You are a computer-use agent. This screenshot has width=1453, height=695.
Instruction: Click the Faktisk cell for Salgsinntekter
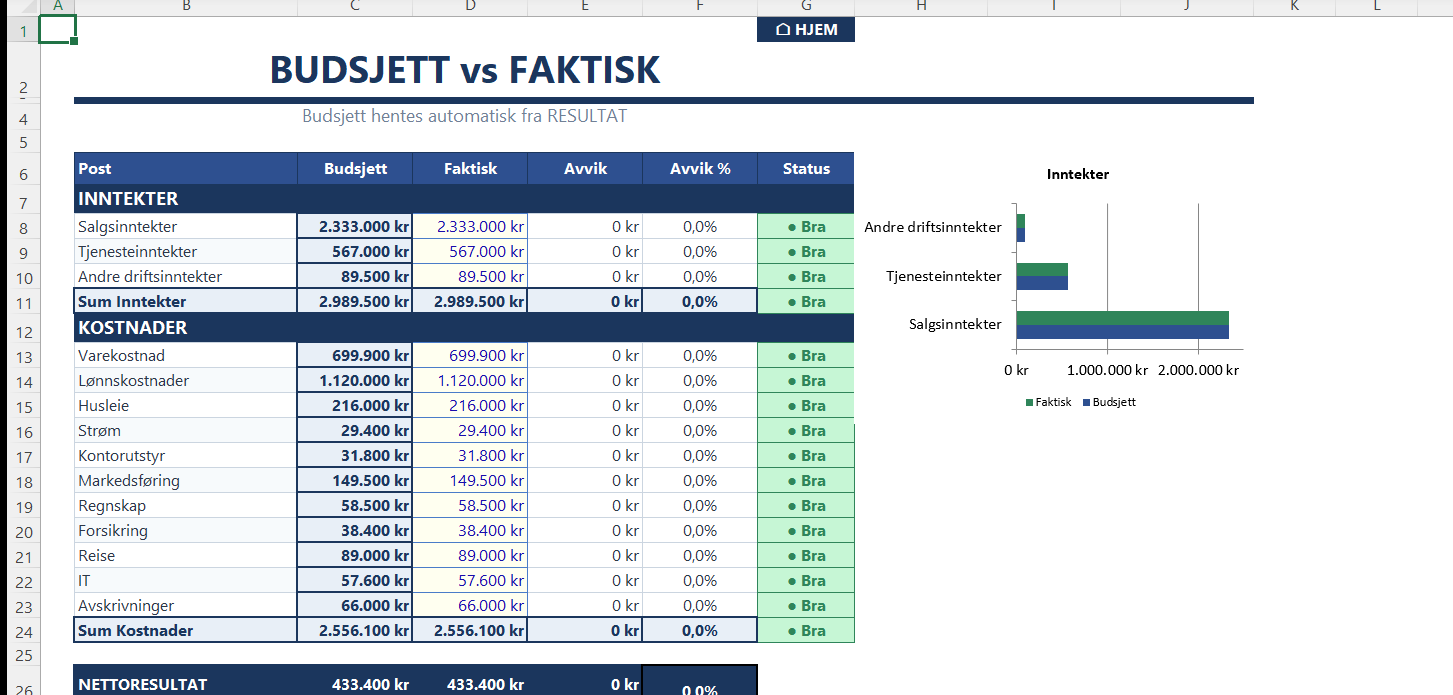tap(470, 227)
